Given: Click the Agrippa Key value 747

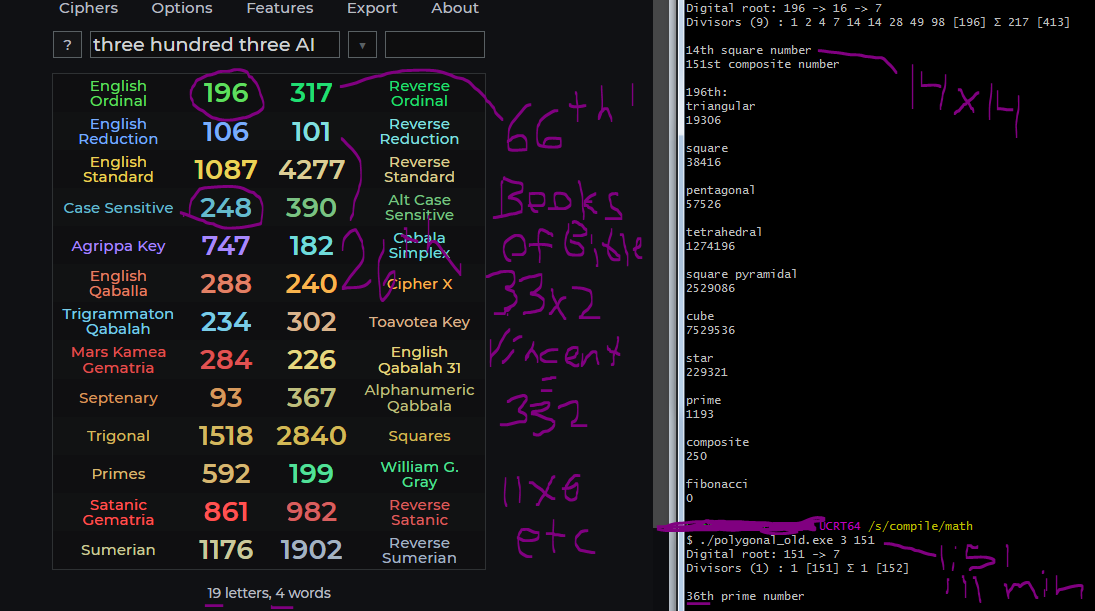Looking at the screenshot, I should pos(226,246).
